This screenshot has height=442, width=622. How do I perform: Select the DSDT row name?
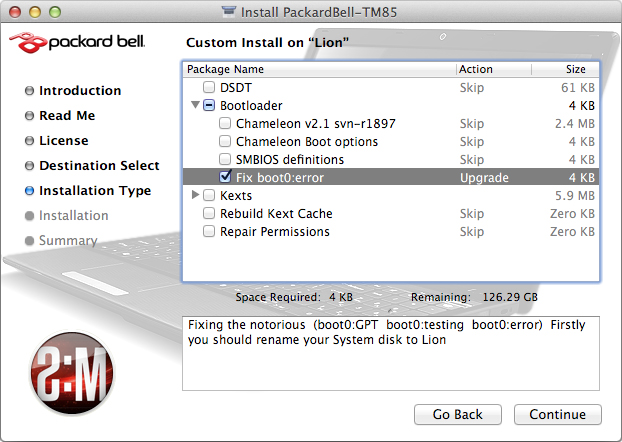pos(236,87)
